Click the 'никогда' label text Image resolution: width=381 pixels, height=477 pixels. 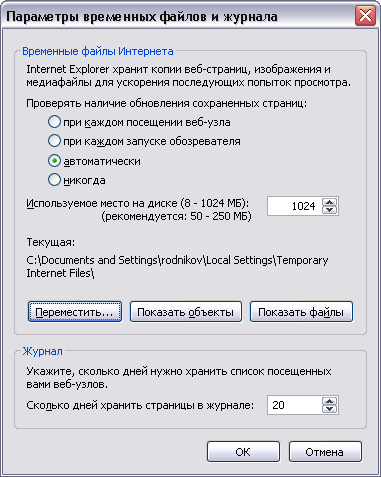84,180
